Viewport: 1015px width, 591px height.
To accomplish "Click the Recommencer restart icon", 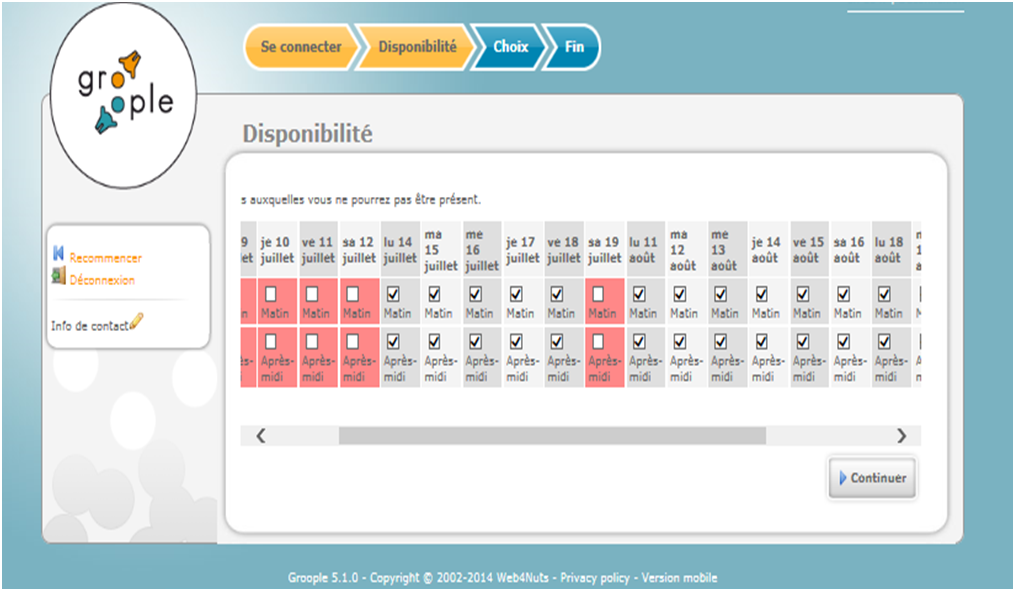I will (58, 253).
